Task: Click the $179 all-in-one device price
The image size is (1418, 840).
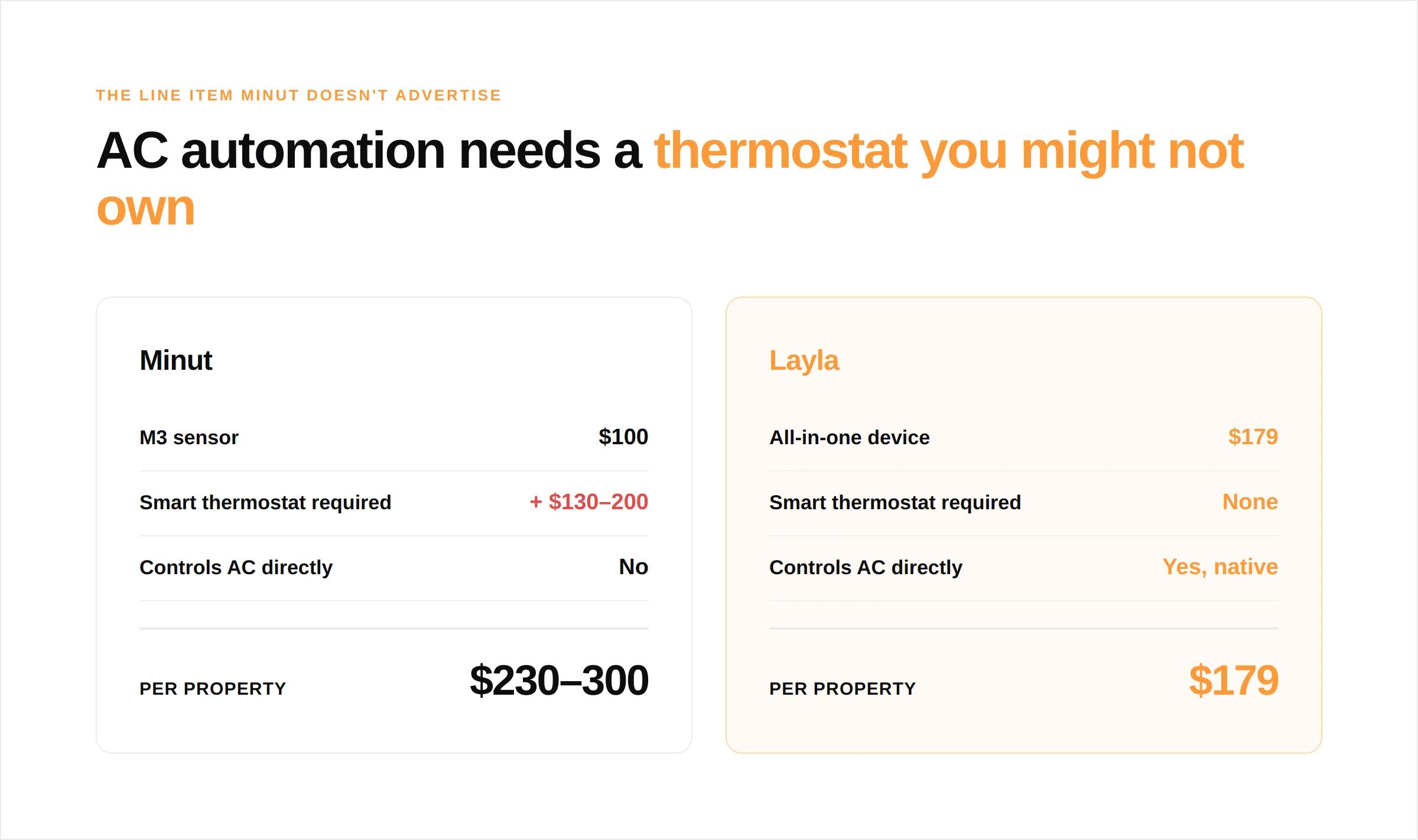Action: click(1253, 437)
